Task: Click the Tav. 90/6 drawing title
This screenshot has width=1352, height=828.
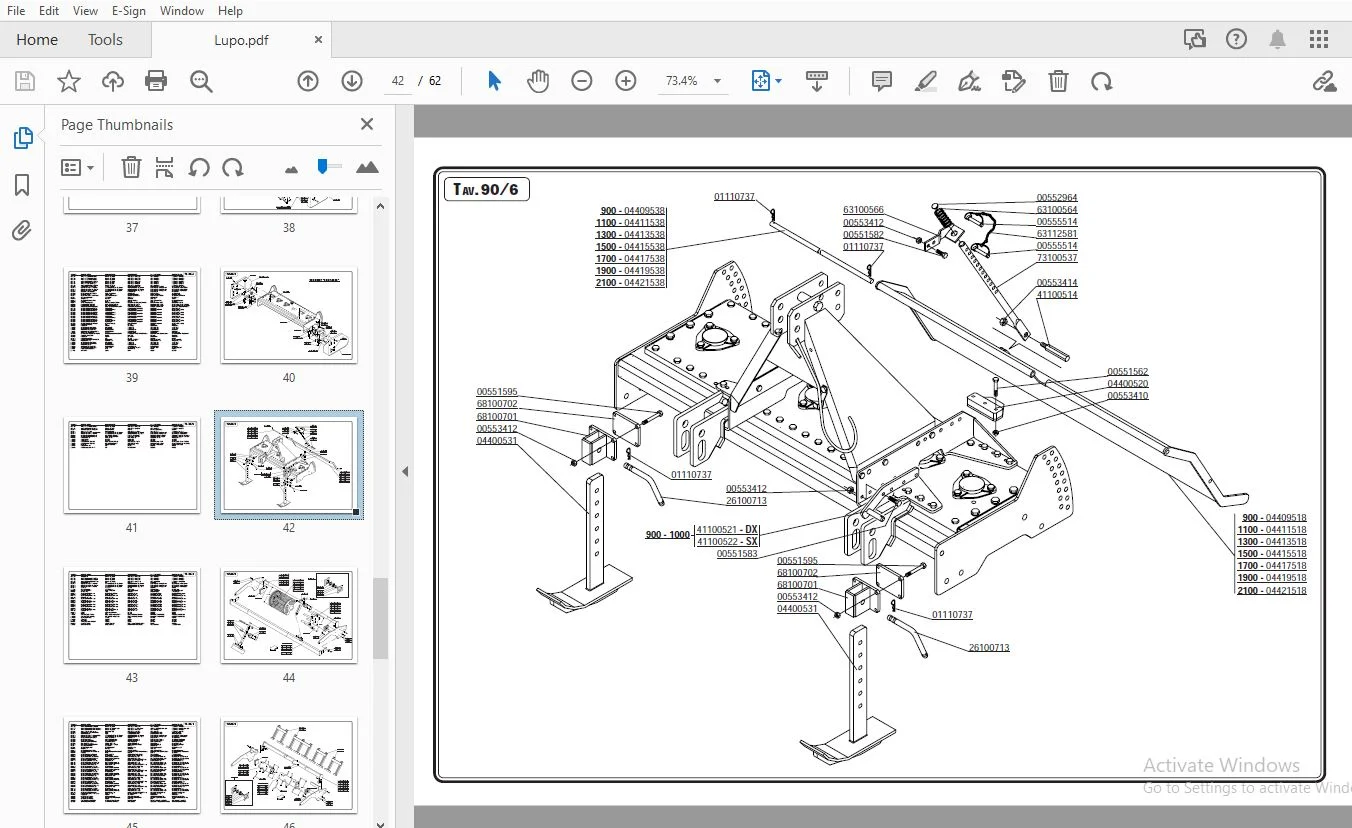Action: point(486,189)
